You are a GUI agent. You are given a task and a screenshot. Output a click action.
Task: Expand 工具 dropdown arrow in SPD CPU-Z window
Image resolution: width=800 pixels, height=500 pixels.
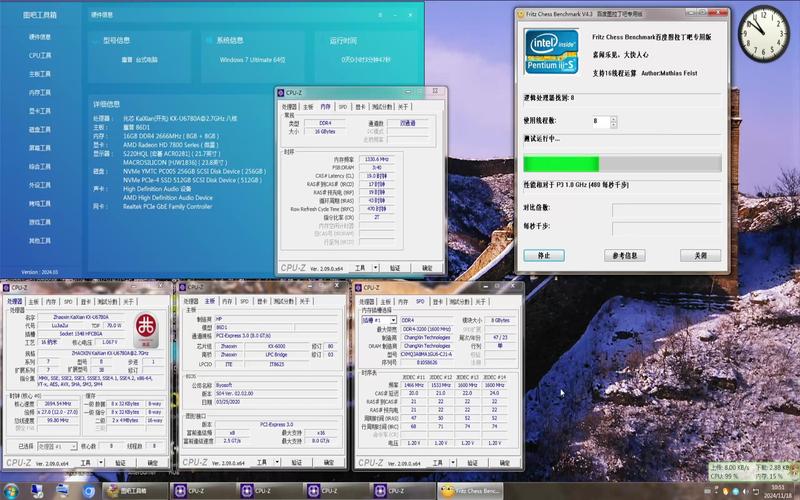453,463
